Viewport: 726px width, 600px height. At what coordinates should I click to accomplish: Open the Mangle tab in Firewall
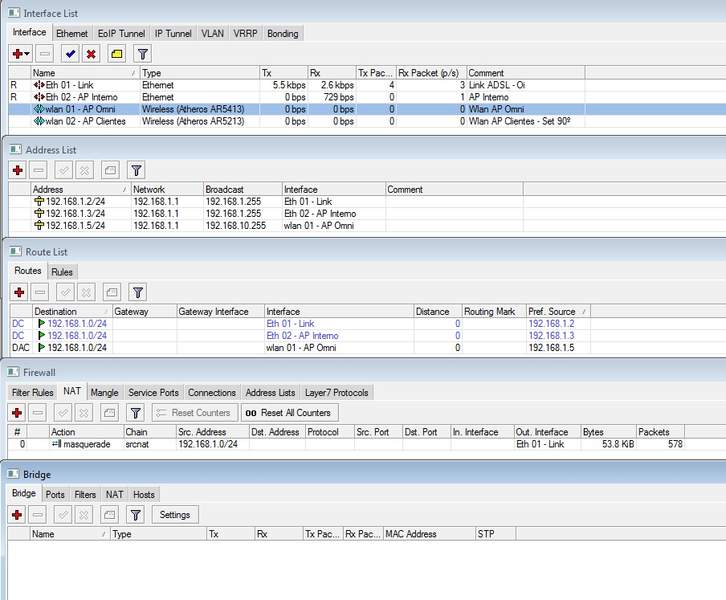coord(105,393)
